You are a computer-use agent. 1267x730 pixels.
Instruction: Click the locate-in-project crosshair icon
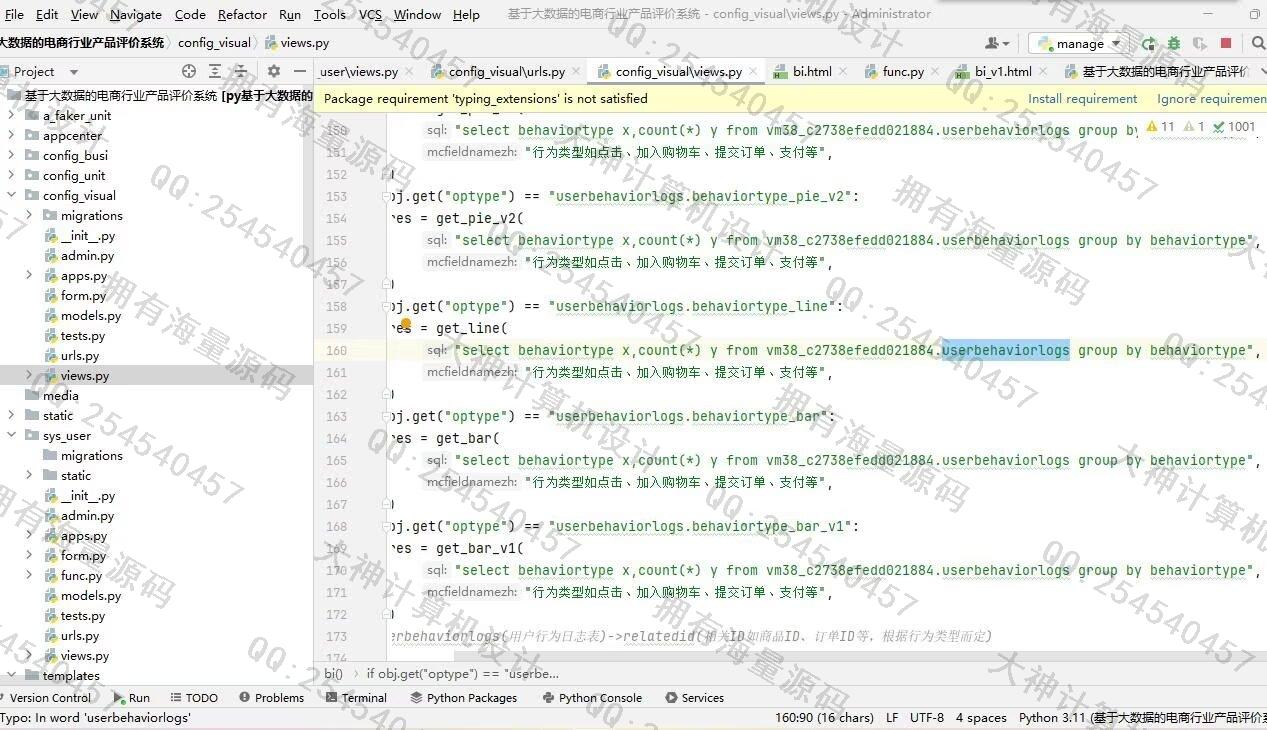189,71
